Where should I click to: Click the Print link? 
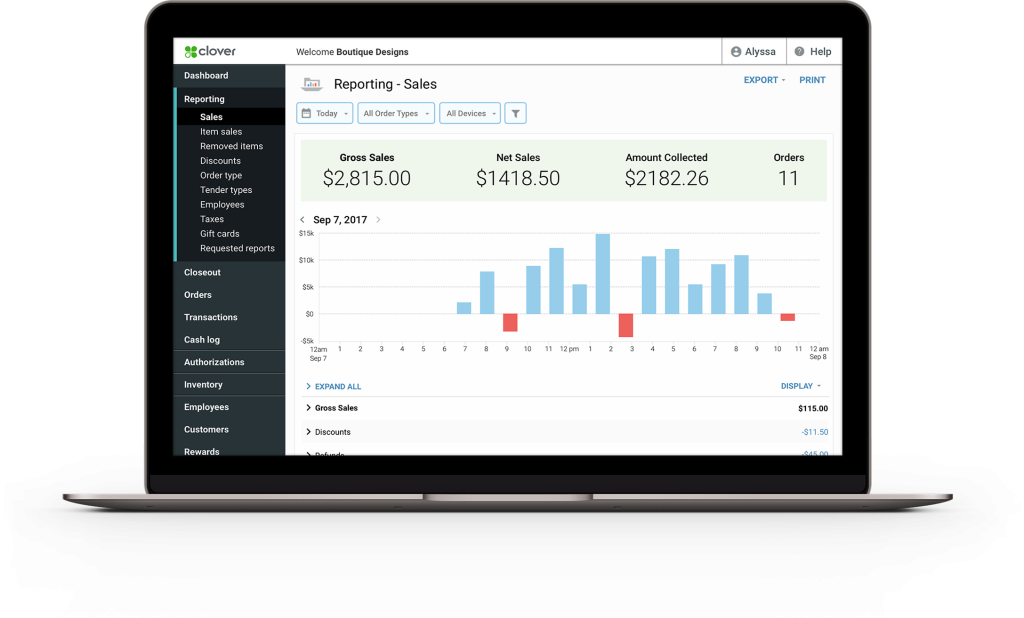[812, 80]
